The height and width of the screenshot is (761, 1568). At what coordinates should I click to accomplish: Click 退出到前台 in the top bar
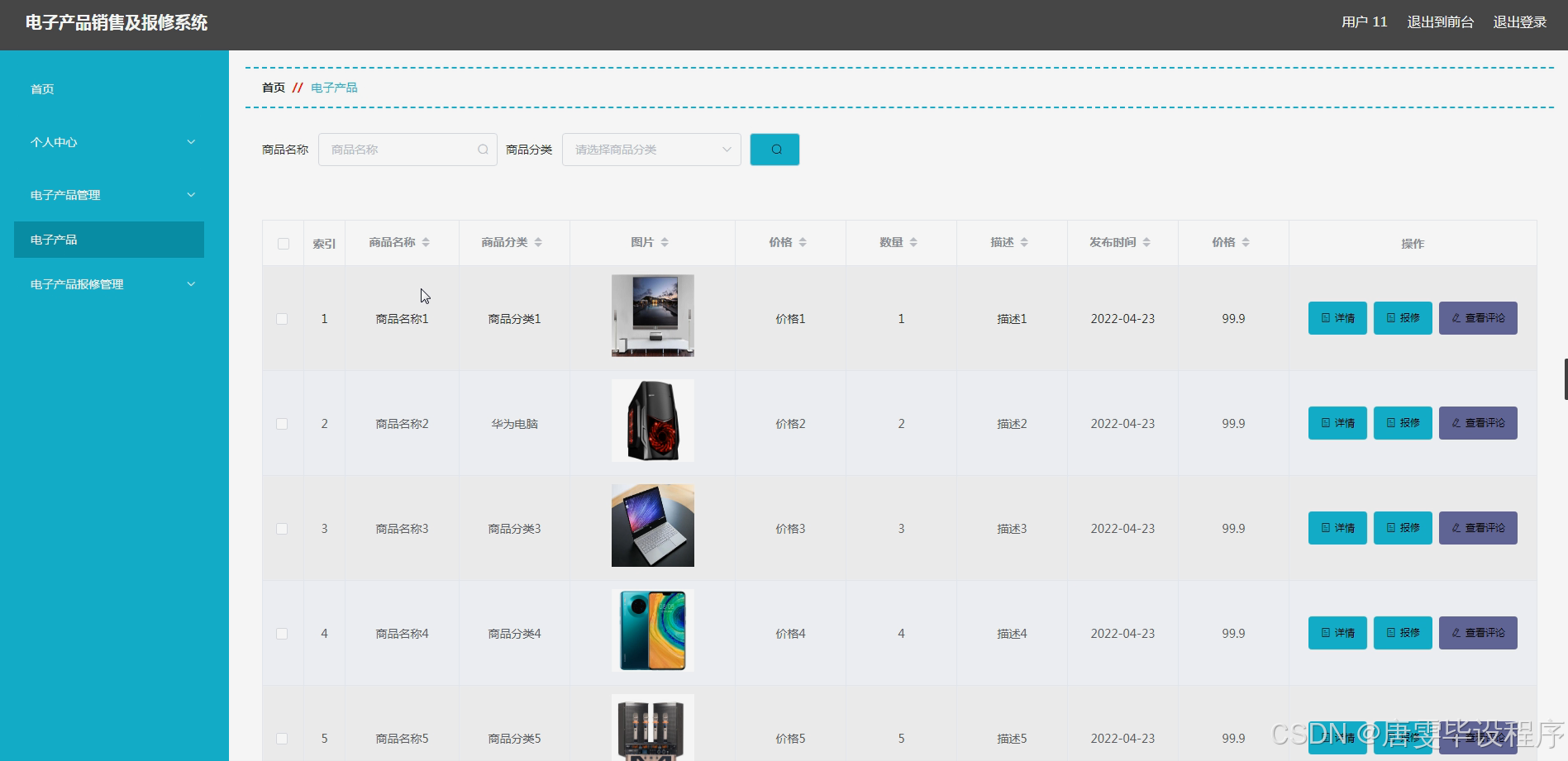[1440, 22]
